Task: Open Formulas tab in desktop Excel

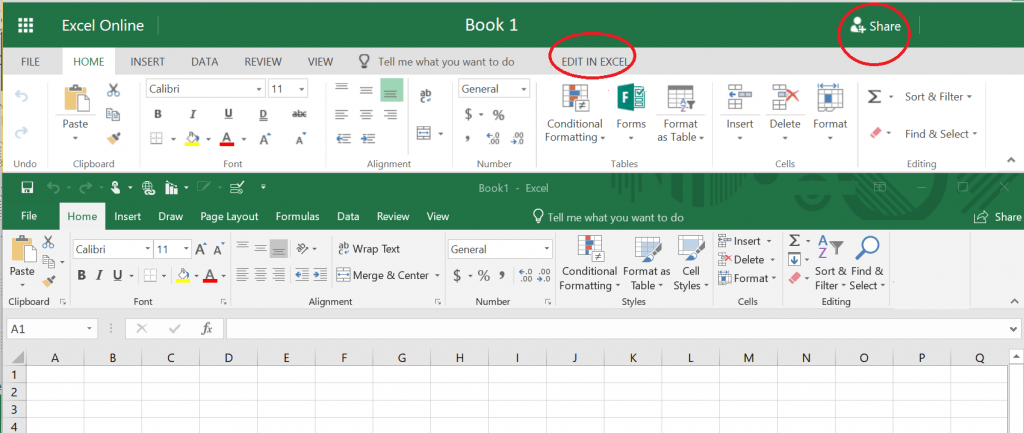Action: pos(298,216)
